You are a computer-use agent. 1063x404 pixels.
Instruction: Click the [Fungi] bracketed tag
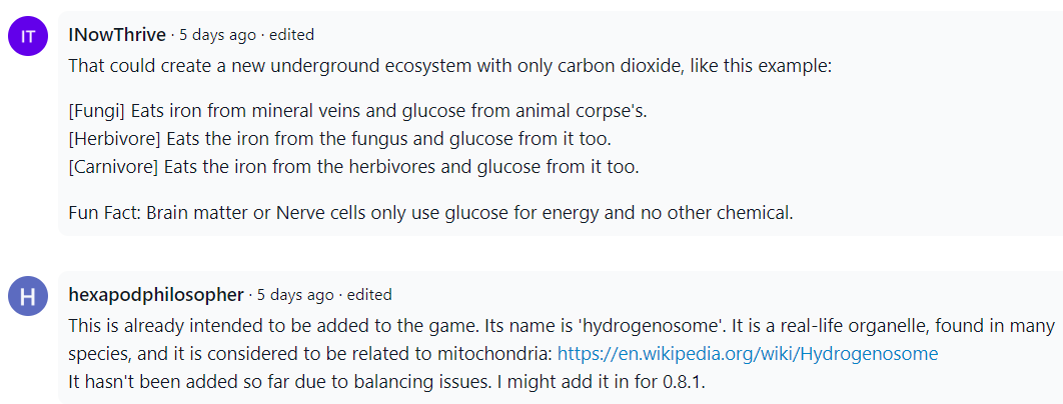coord(97,110)
